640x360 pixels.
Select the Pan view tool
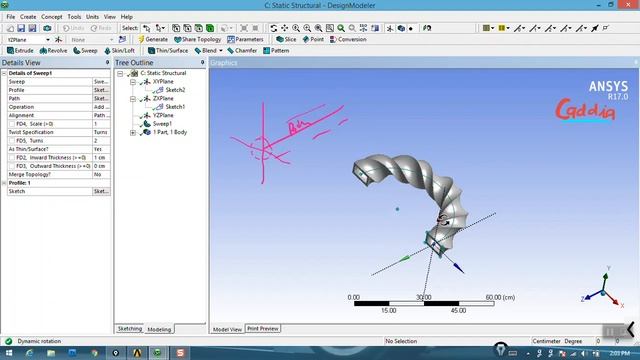[x=284, y=28]
